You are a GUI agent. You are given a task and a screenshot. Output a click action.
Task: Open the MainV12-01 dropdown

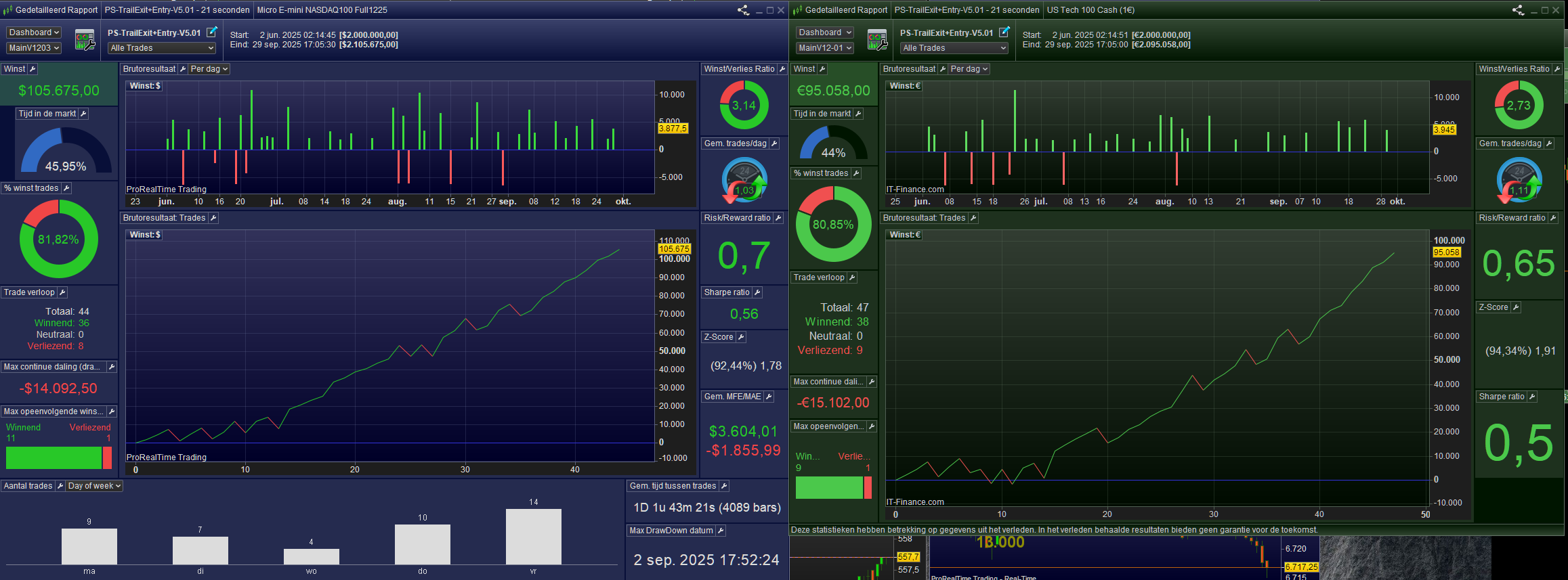click(825, 48)
